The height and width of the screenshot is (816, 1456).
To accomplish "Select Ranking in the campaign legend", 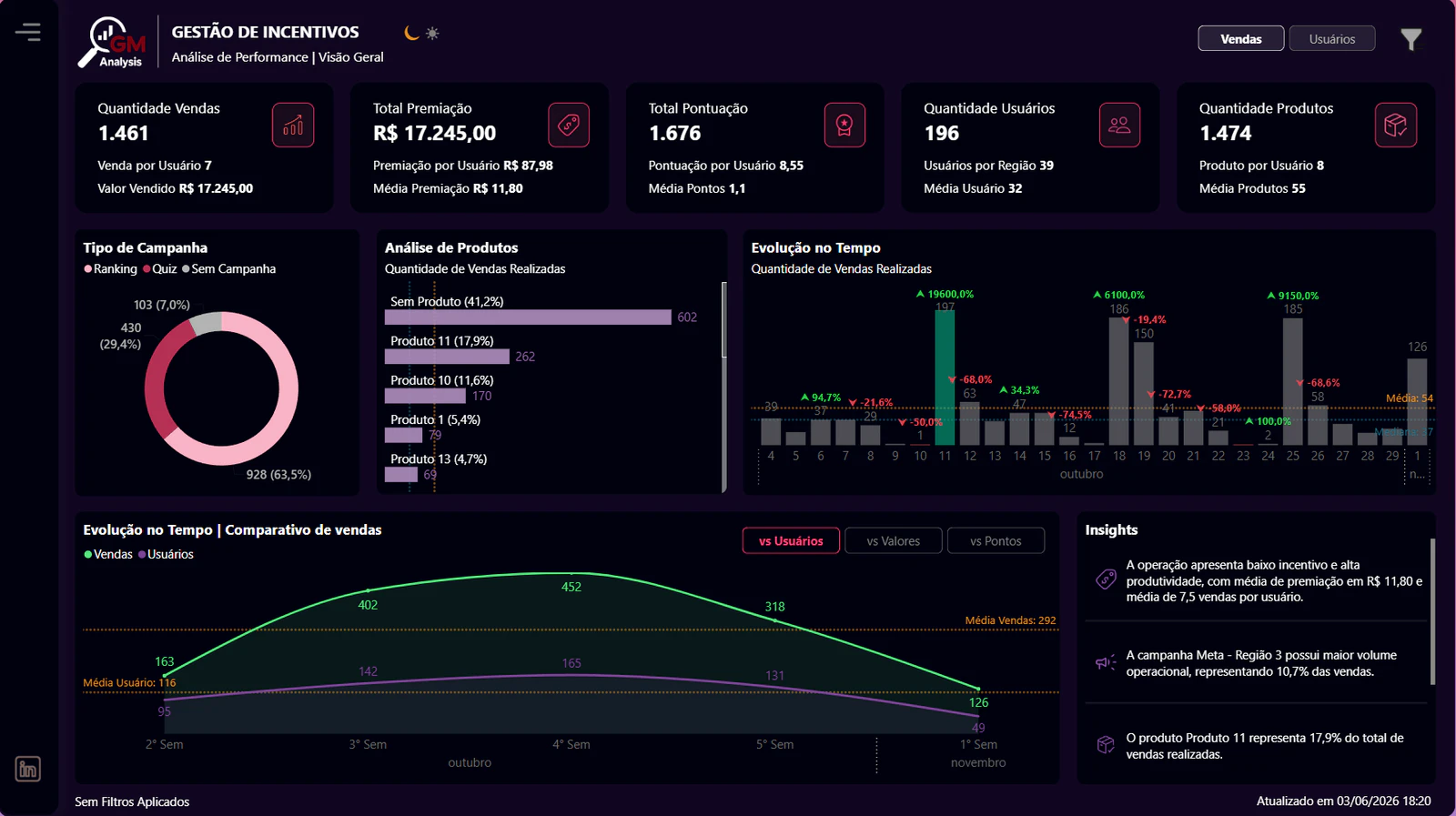I will 110,269.
